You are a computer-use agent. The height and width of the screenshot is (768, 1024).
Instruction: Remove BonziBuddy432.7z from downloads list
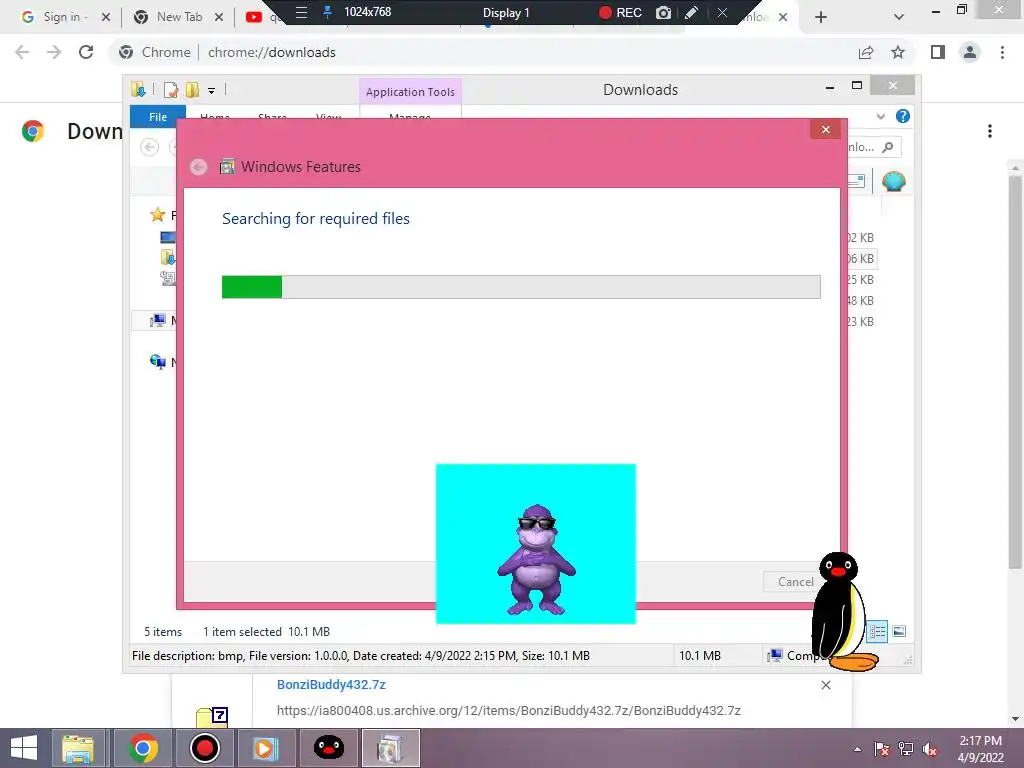(826, 684)
